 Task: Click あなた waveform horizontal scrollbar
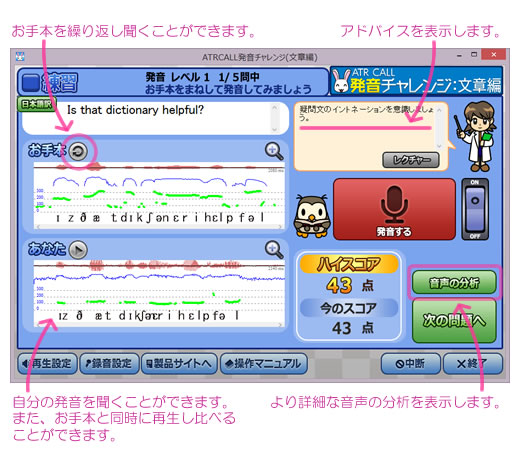point(160,324)
